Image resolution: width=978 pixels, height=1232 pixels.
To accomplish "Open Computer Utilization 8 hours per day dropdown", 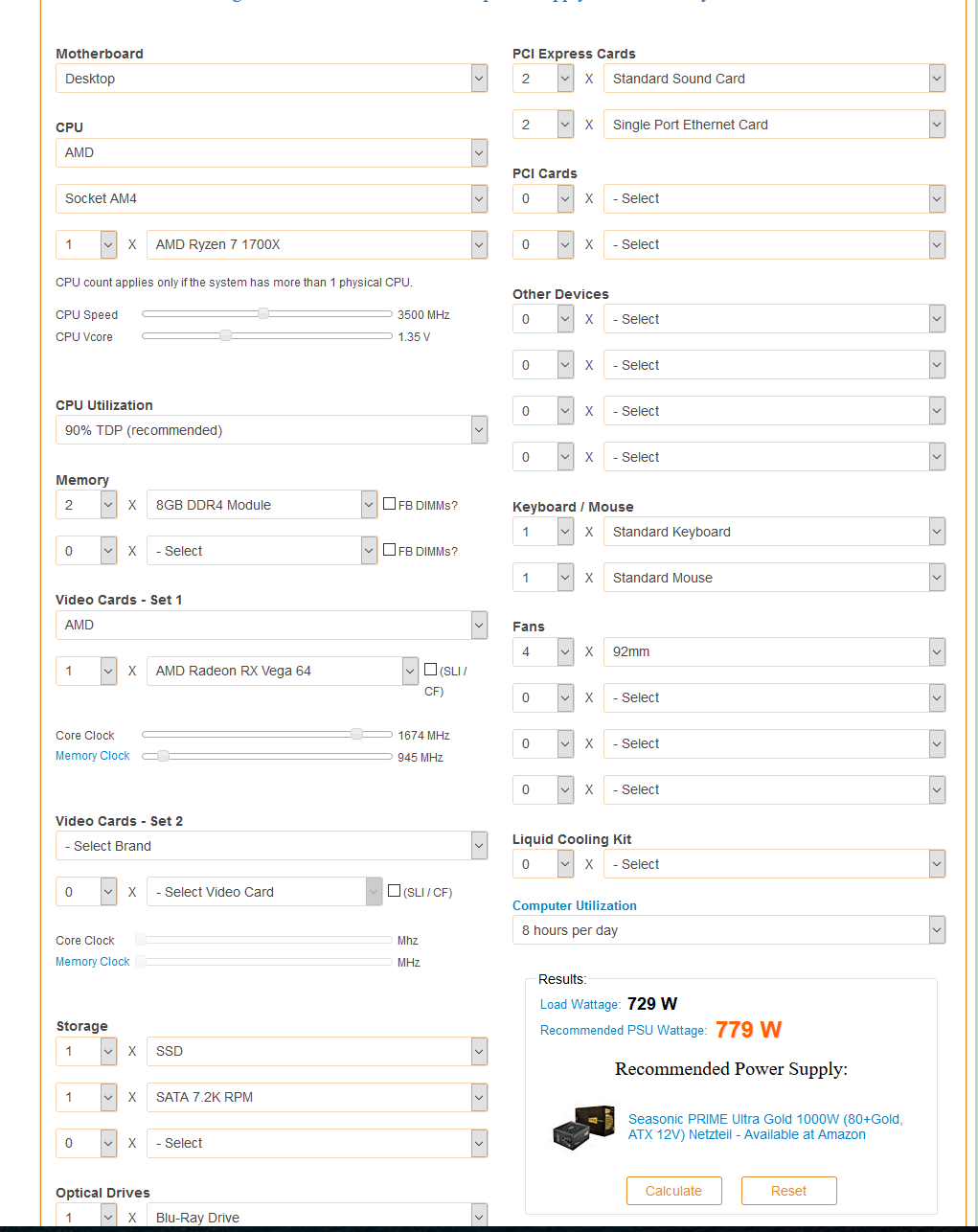I will 728,930.
